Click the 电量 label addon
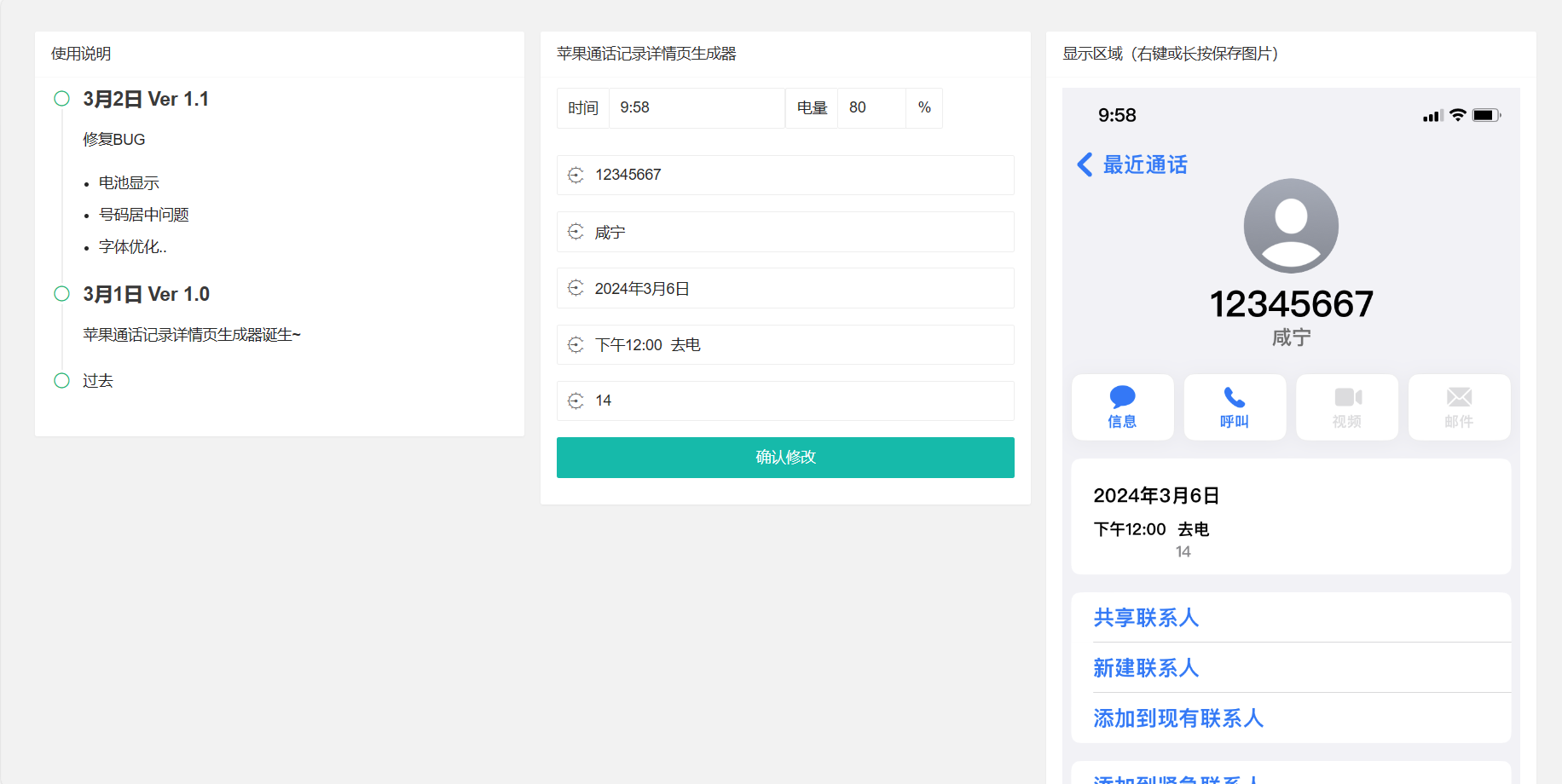 click(812, 108)
